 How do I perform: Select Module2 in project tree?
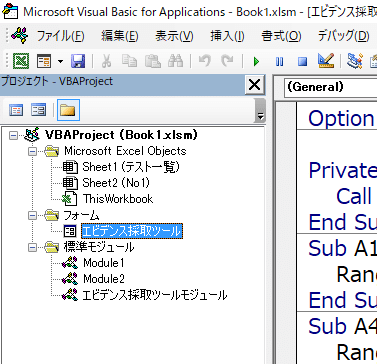click(104, 279)
